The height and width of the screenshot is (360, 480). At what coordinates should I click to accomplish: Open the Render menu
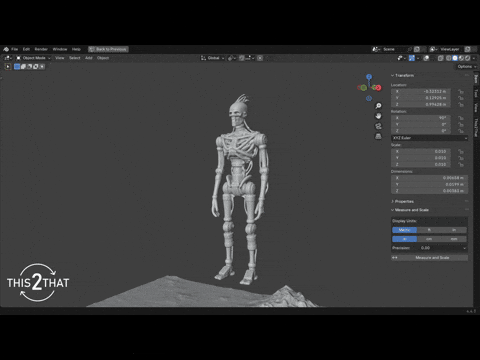point(41,49)
